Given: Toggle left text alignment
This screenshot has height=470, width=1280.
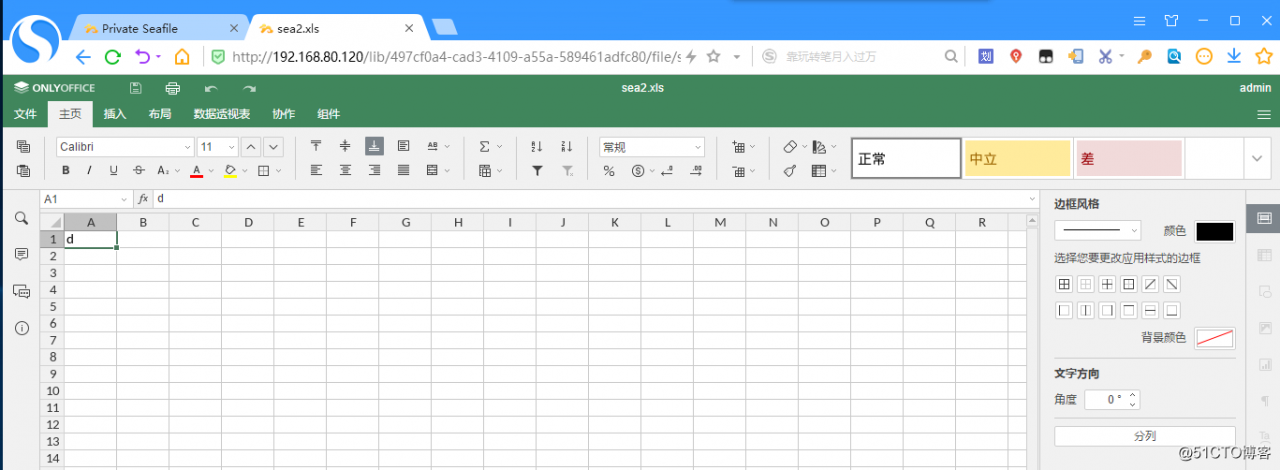Looking at the screenshot, I should tap(316, 170).
